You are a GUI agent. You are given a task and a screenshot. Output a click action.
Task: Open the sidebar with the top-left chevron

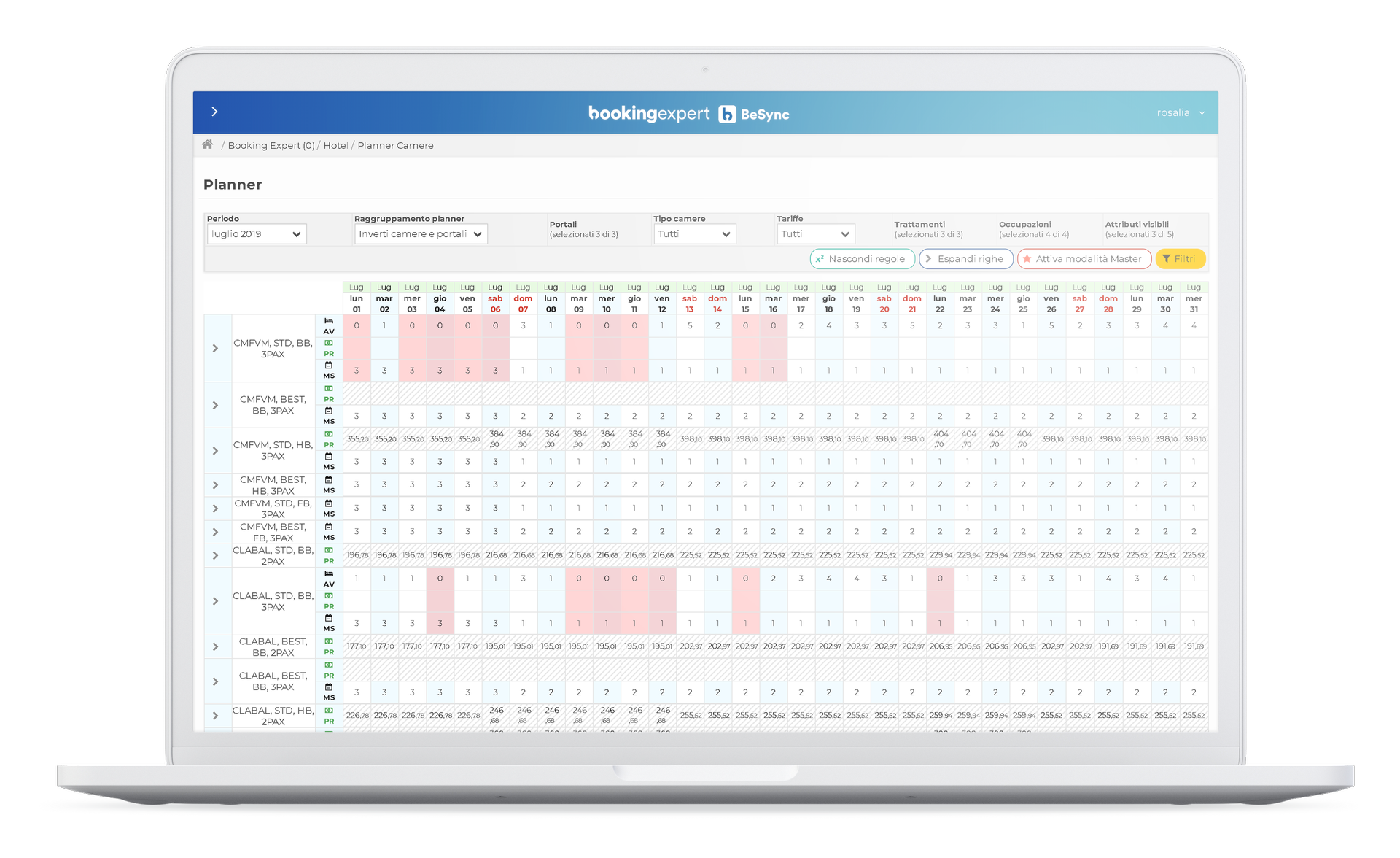[x=214, y=112]
